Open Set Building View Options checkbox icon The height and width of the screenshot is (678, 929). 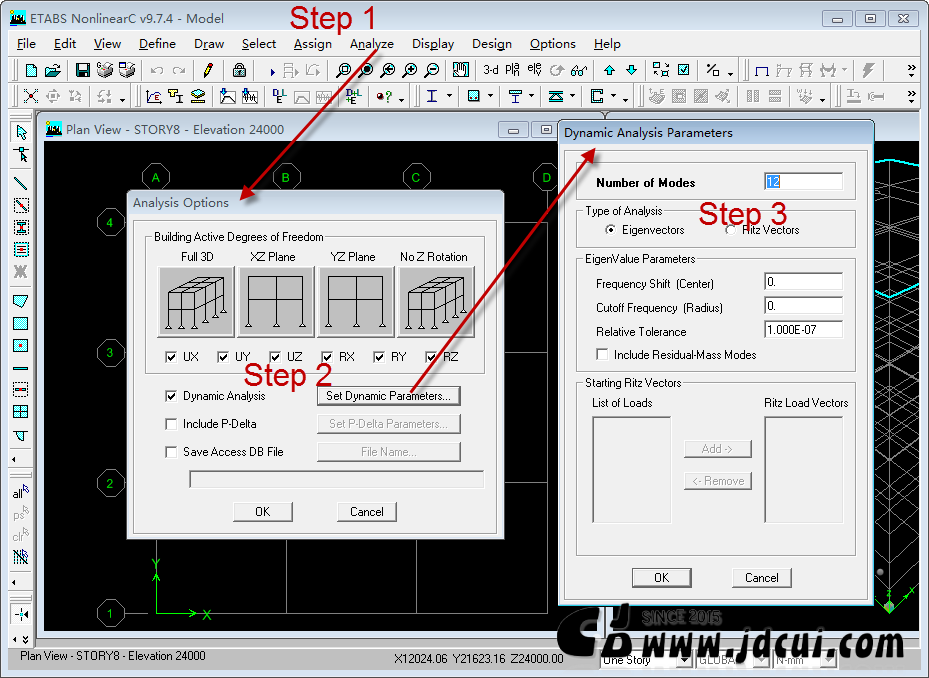[684, 70]
